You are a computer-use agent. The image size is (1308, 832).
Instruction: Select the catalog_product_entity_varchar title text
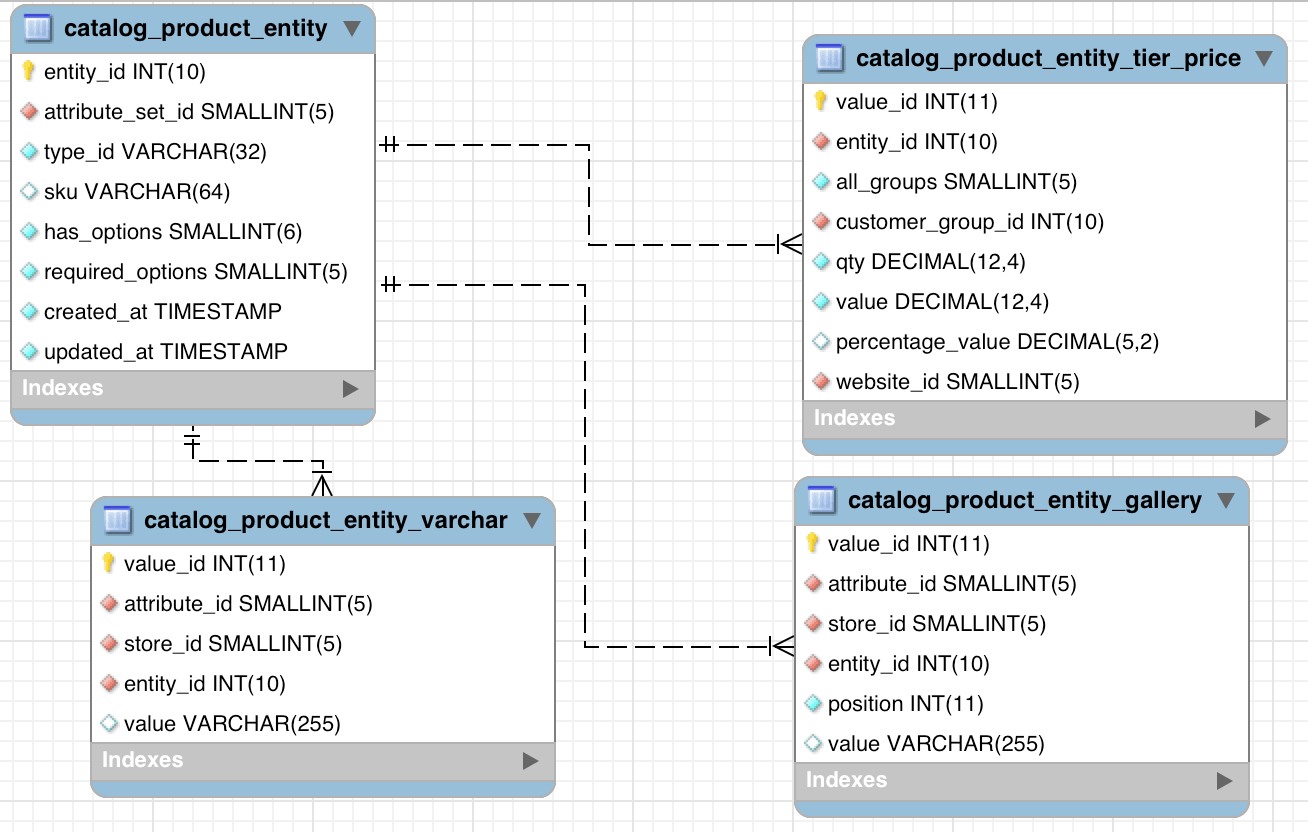pos(326,521)
